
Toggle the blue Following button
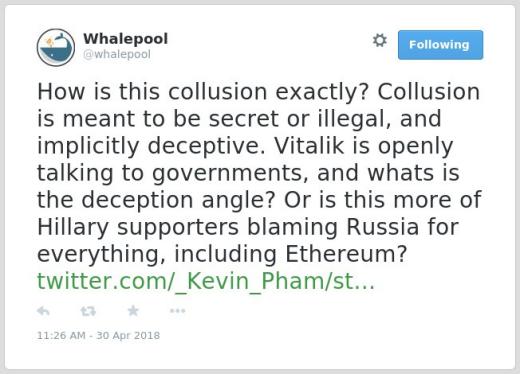[440, 45]
